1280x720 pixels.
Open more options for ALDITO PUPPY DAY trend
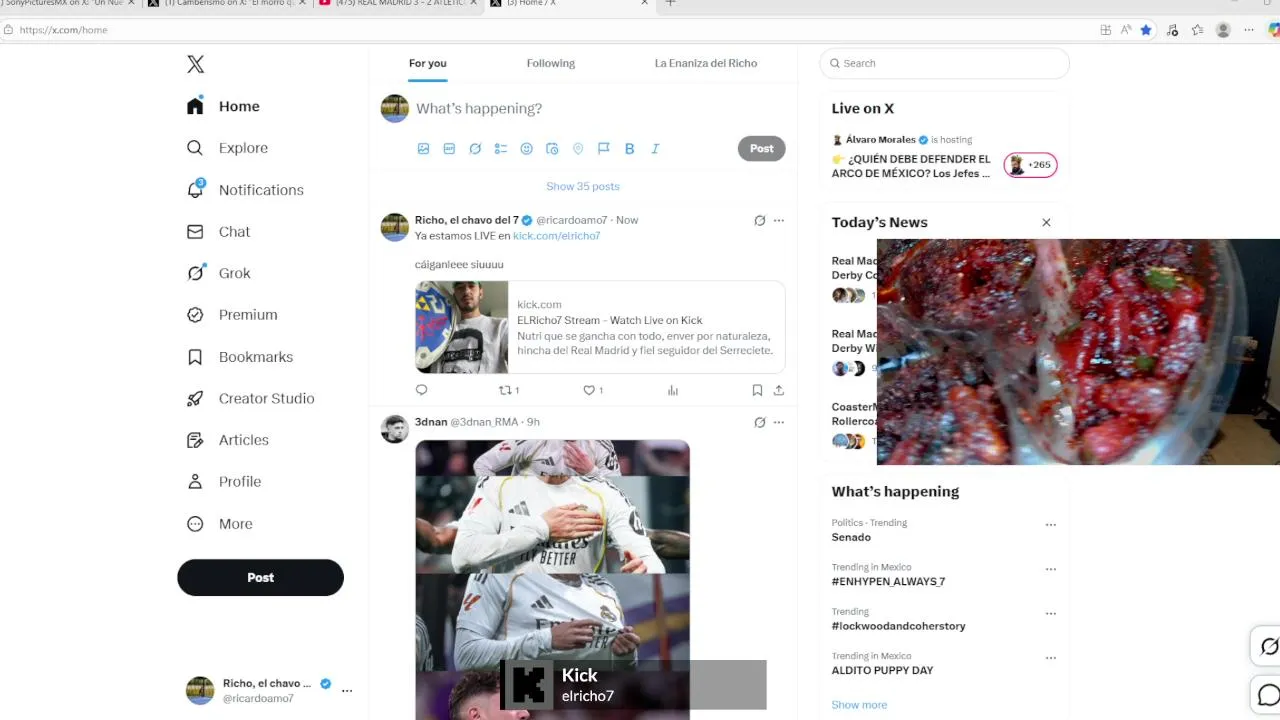(x=1050, y=658)
